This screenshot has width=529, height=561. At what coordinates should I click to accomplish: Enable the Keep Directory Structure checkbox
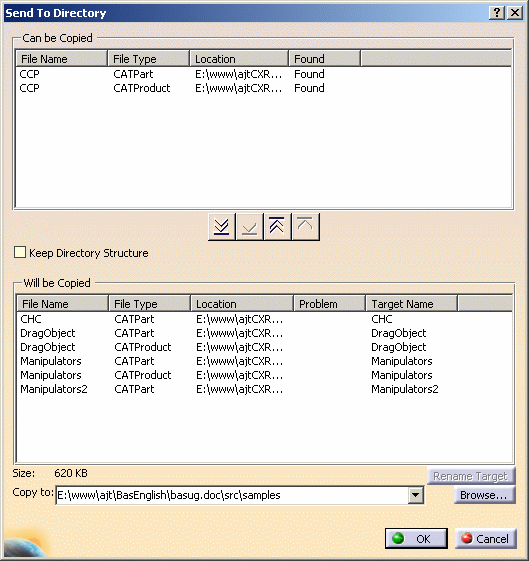click(x=20, y=252)
